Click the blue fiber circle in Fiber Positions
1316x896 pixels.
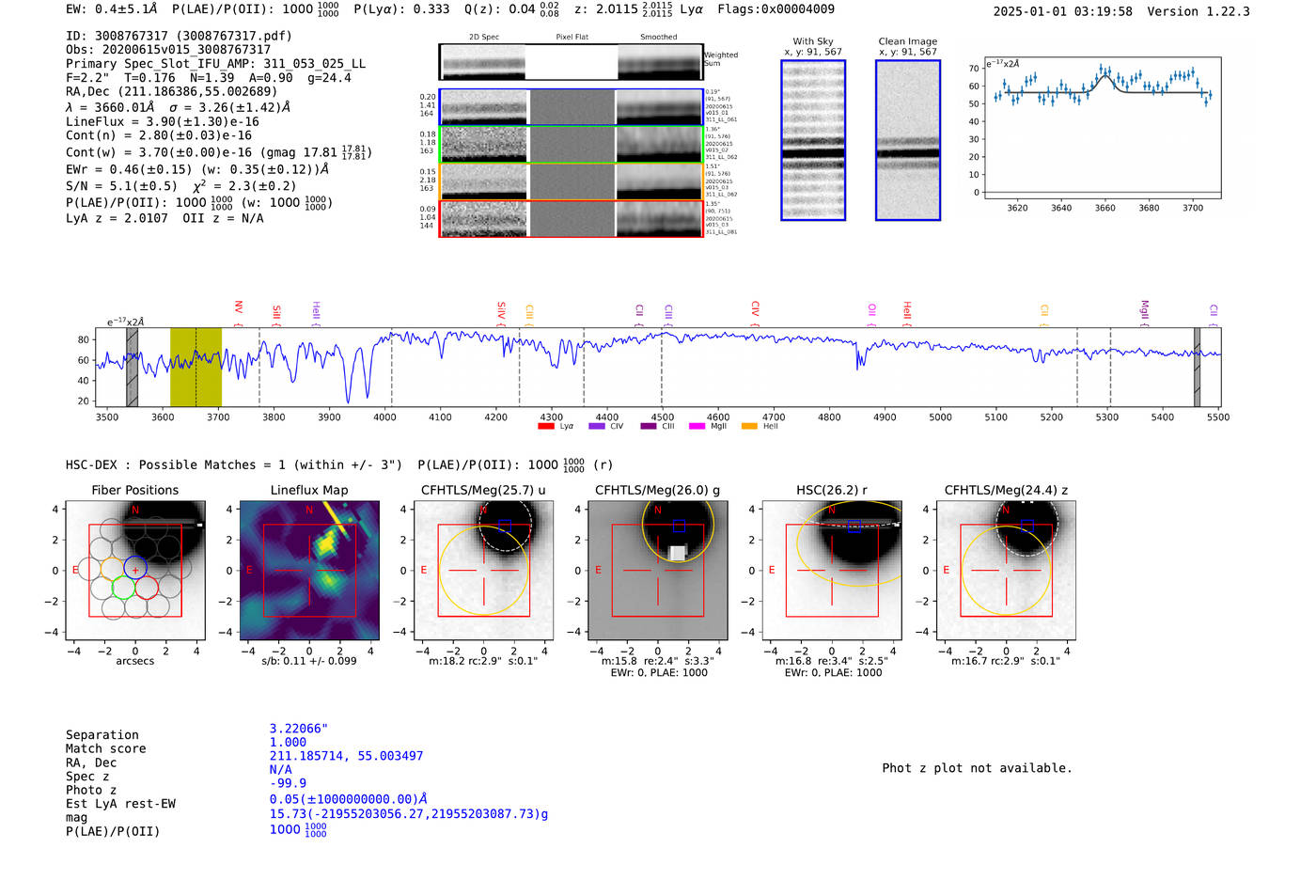(135, 569)
